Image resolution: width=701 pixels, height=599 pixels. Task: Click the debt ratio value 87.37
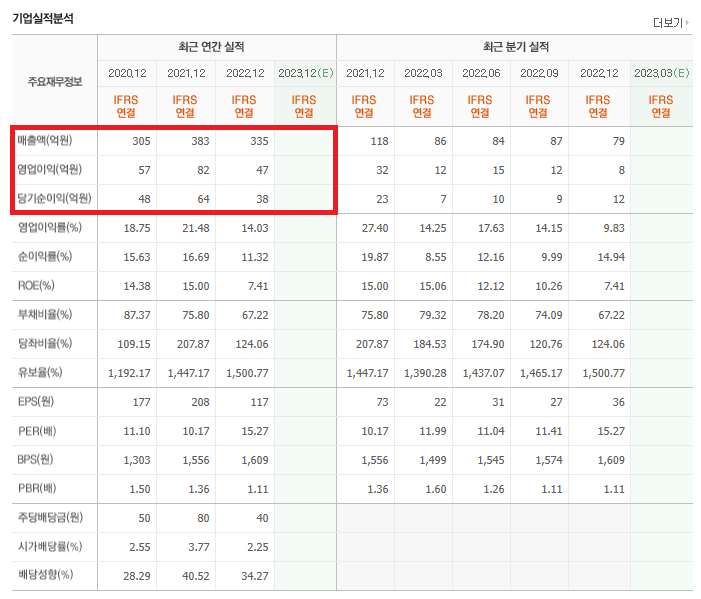click(x=137, y=315)
